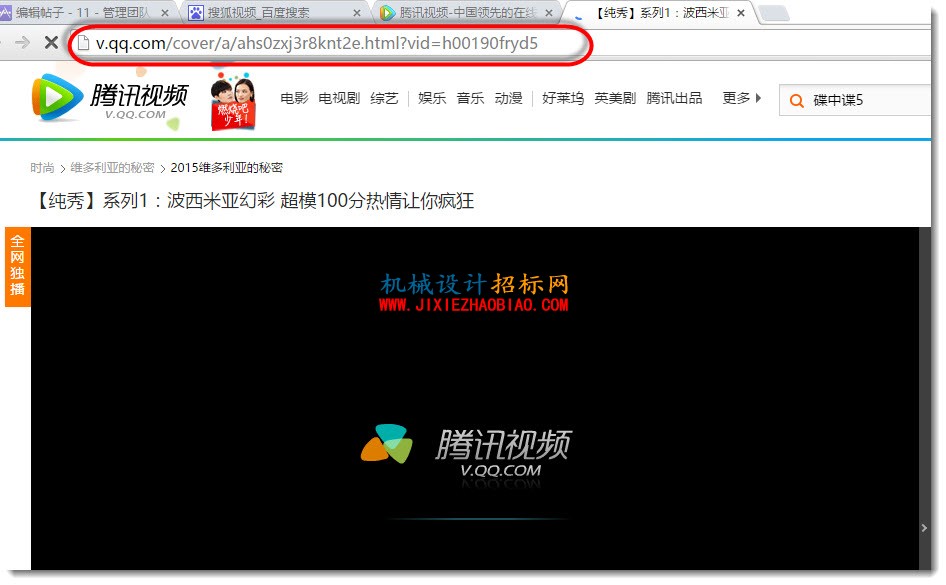This screenshot has width=946, height=585.
Task: Click the video title 【纯秀】系列1 text
Action: click(x=253, y=200)
